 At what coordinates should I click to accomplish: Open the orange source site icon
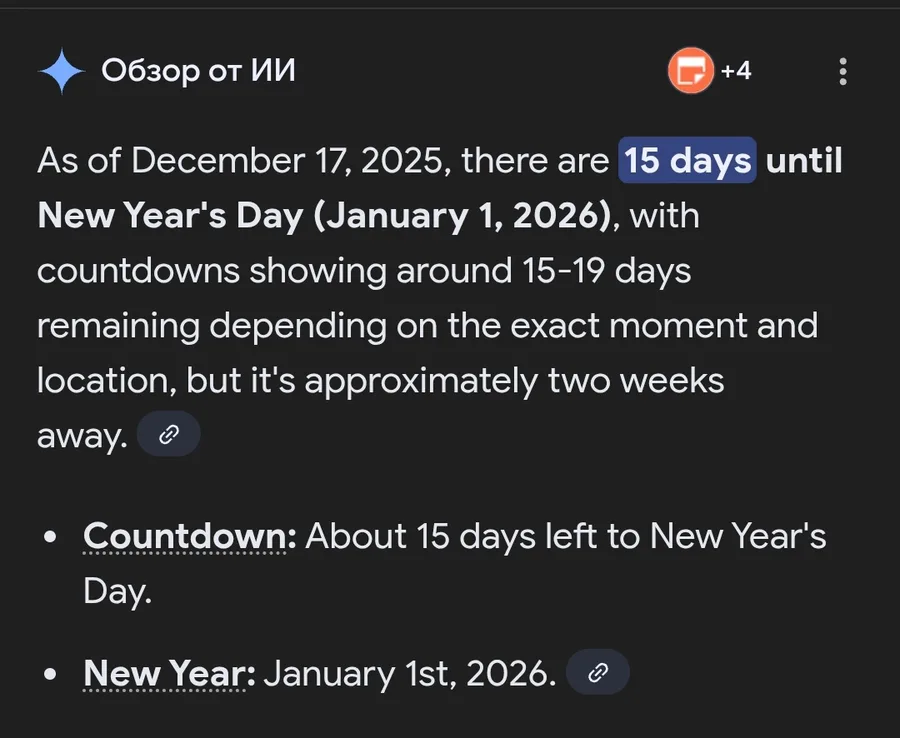point(691,71)
